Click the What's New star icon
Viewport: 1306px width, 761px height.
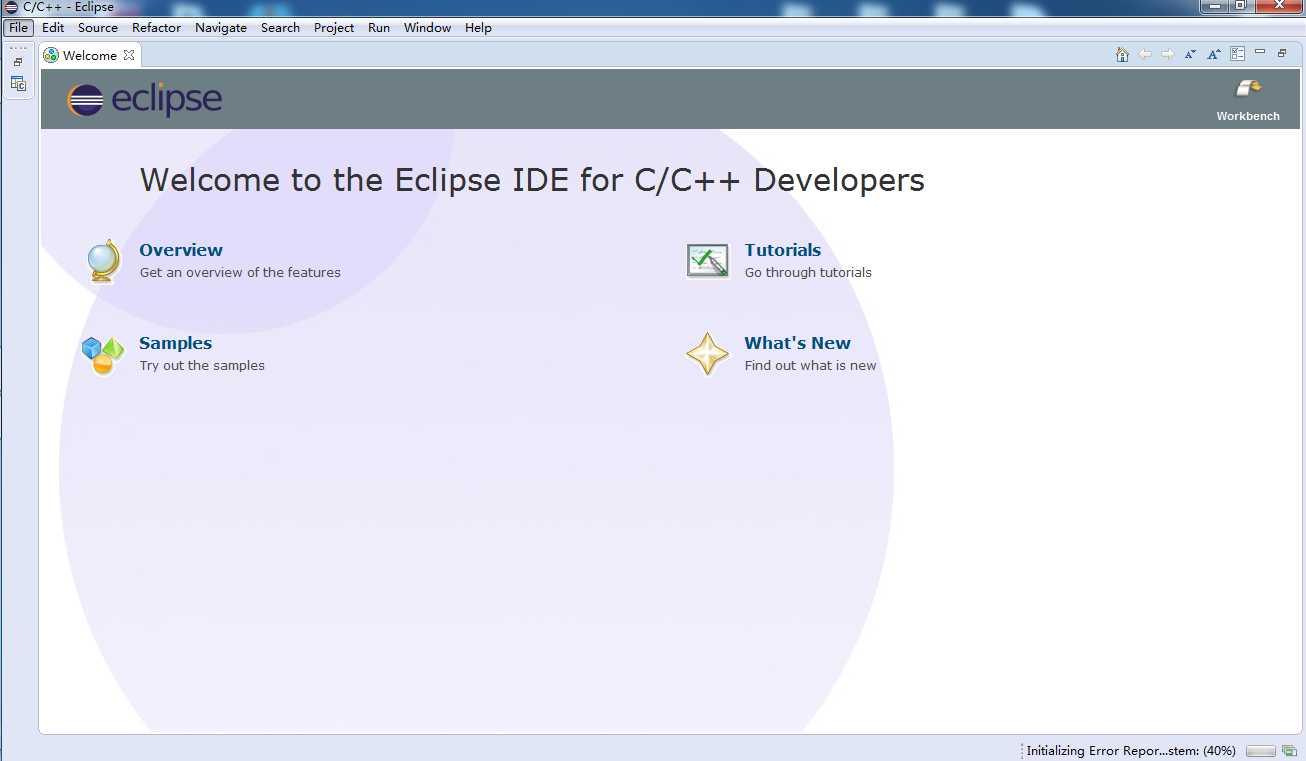pos(707,354)
